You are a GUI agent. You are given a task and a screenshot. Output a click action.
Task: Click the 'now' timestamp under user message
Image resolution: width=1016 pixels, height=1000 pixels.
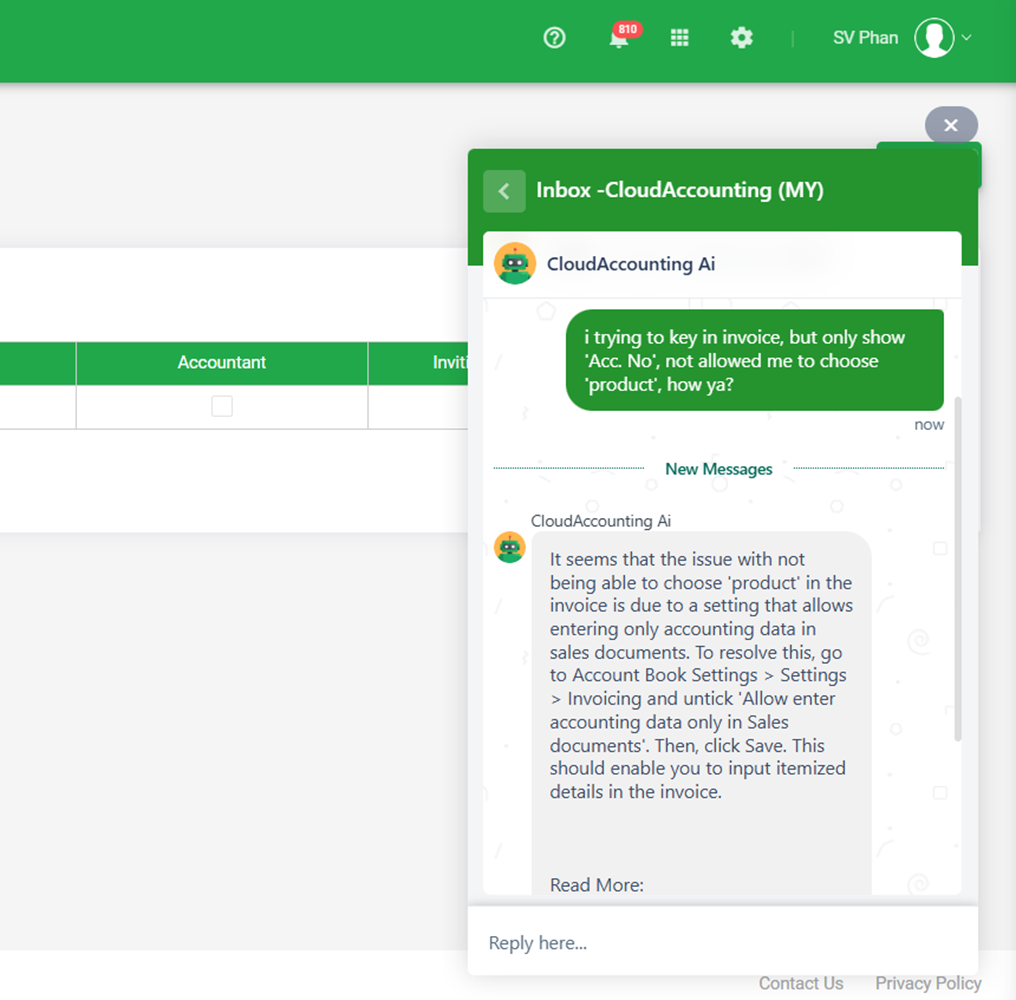coord(929,424)
